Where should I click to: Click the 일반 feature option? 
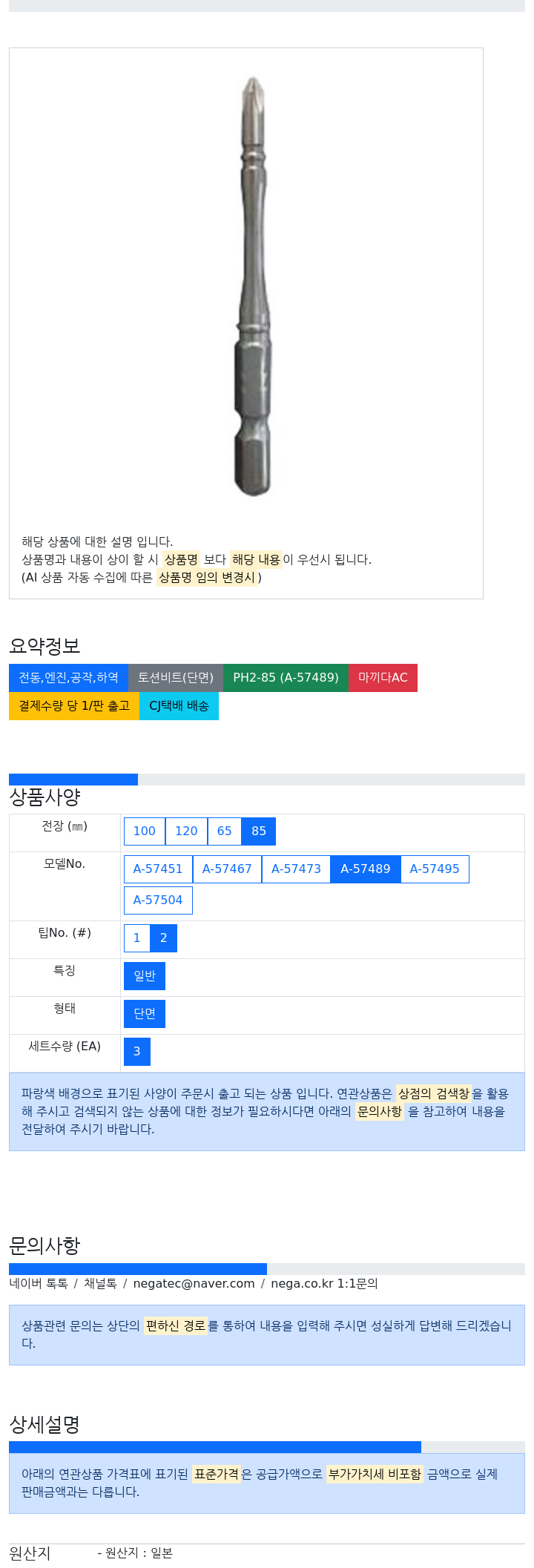pos(145,976)
